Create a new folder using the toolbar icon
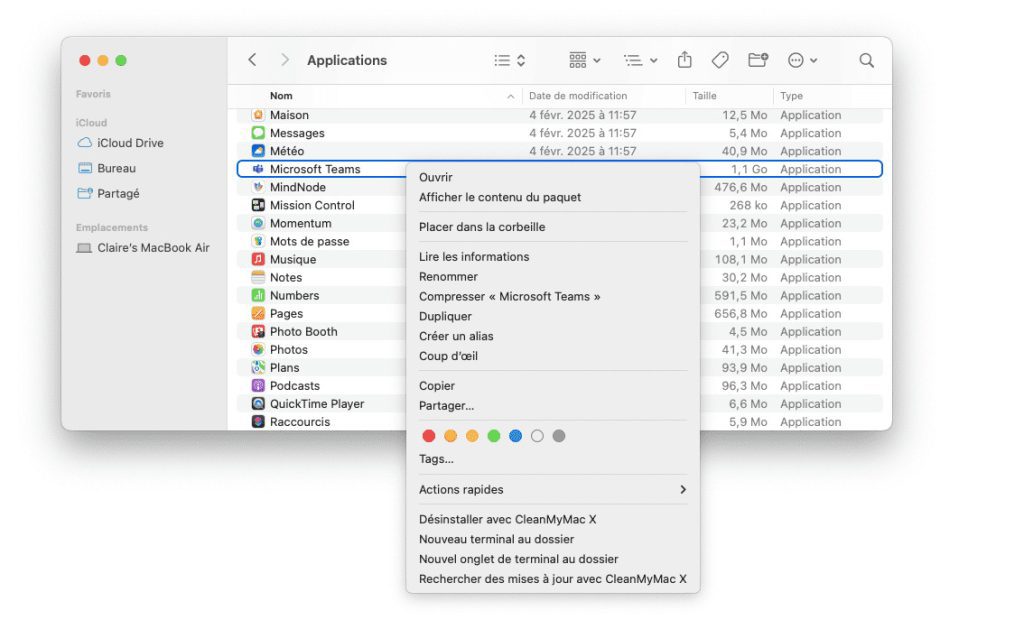 point(758,59)
